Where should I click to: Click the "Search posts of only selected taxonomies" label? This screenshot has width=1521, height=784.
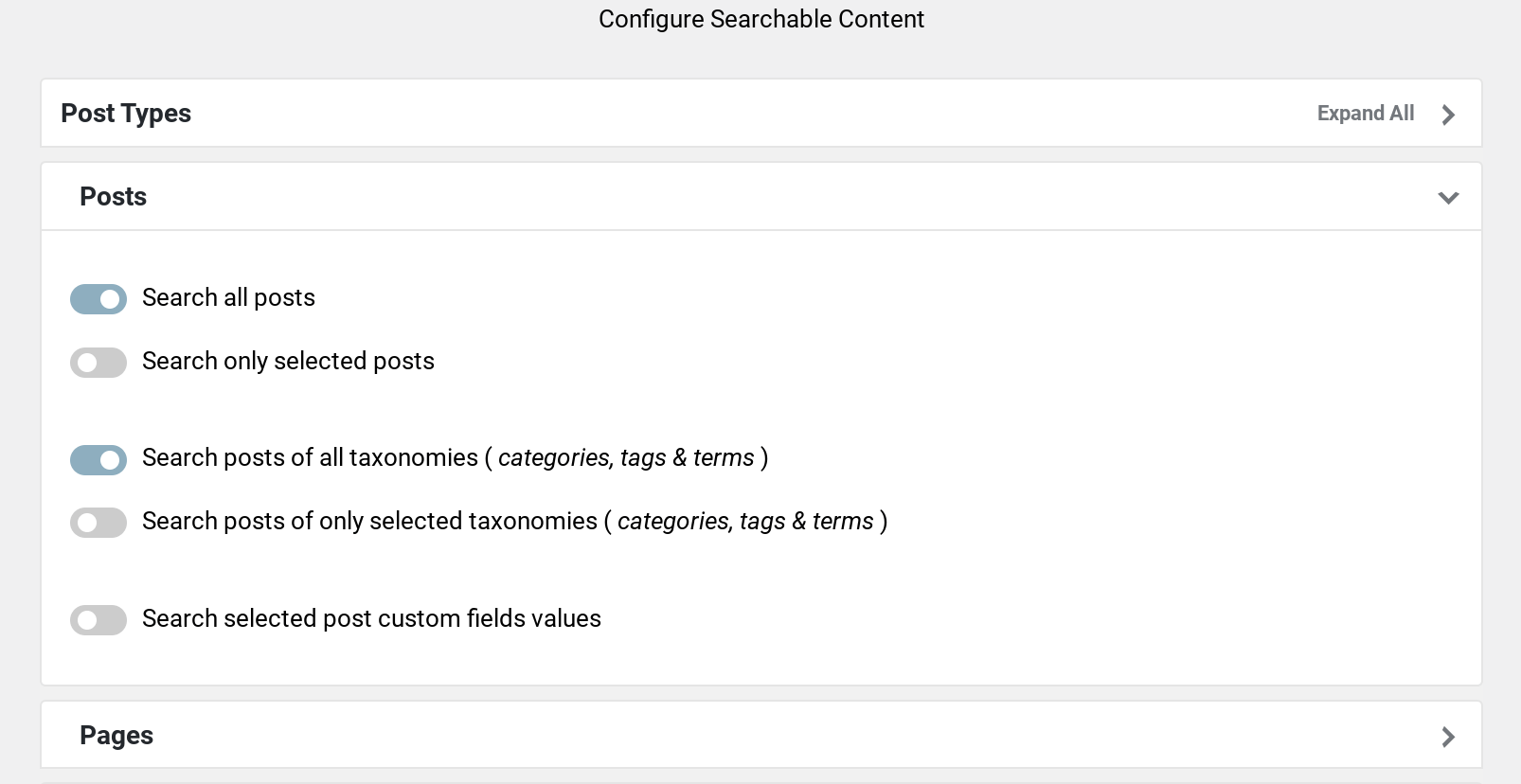point(514,522)
